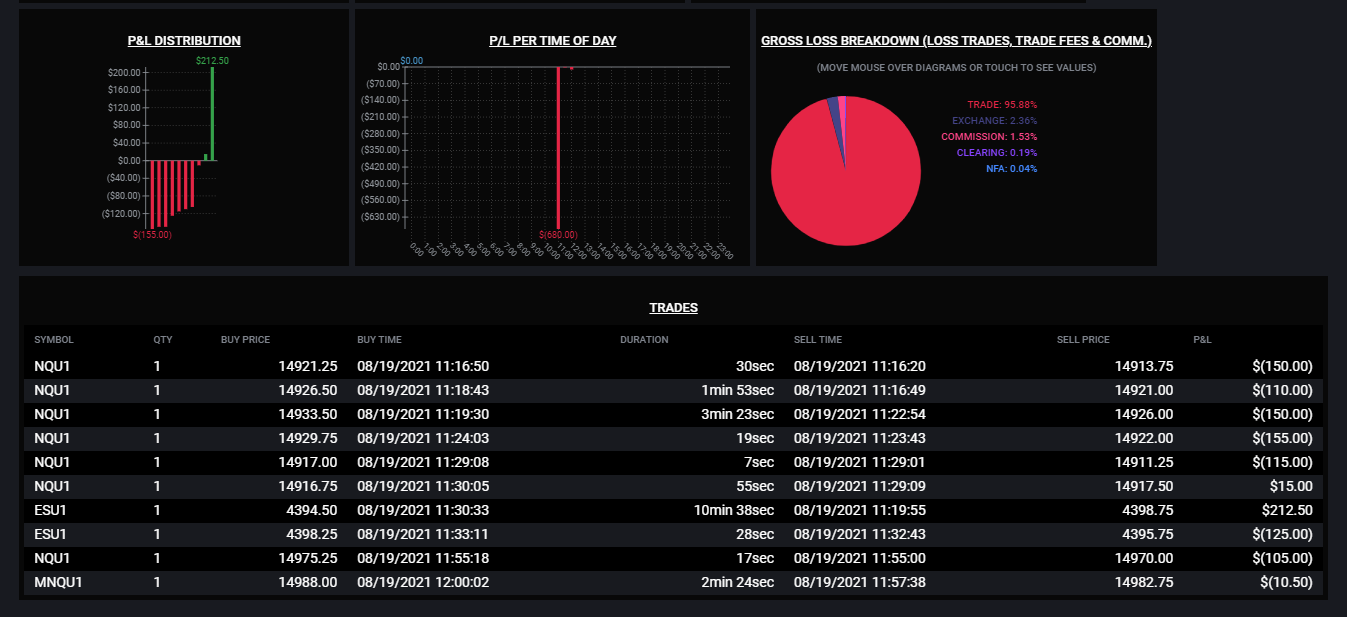Image resolution: width=1347 pixels, height=617 pixels.
Task: Click legend entry NFA: 0.04%
Action: coord(1012,169)
